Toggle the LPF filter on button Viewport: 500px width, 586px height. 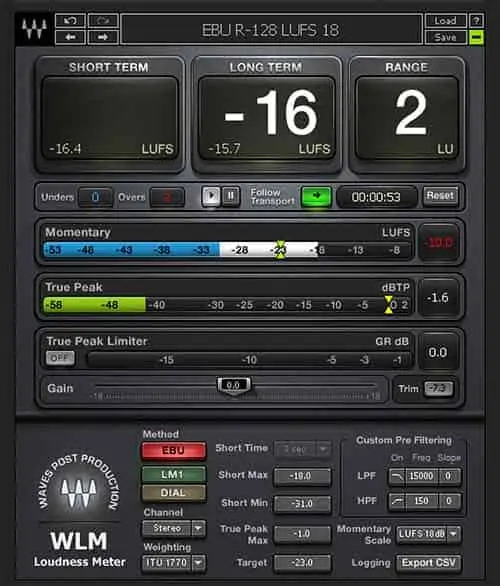(x=397, y=476)
